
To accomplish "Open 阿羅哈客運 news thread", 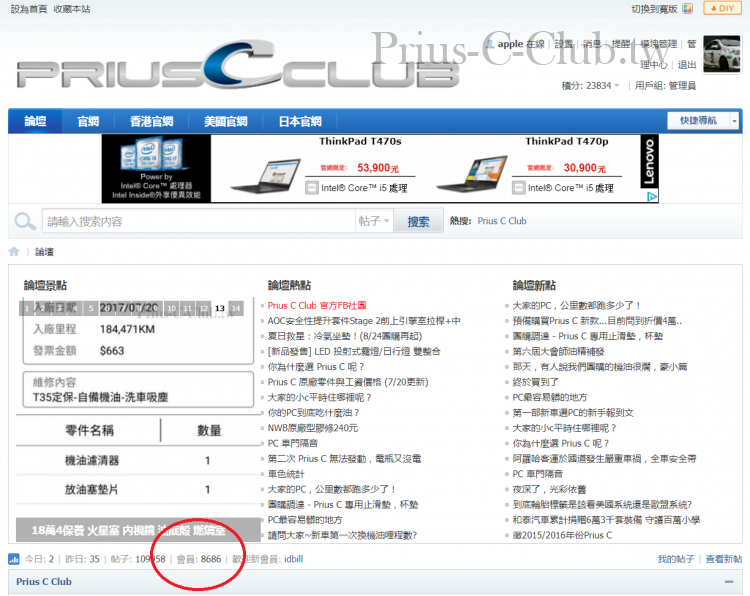I will [604, 458].
